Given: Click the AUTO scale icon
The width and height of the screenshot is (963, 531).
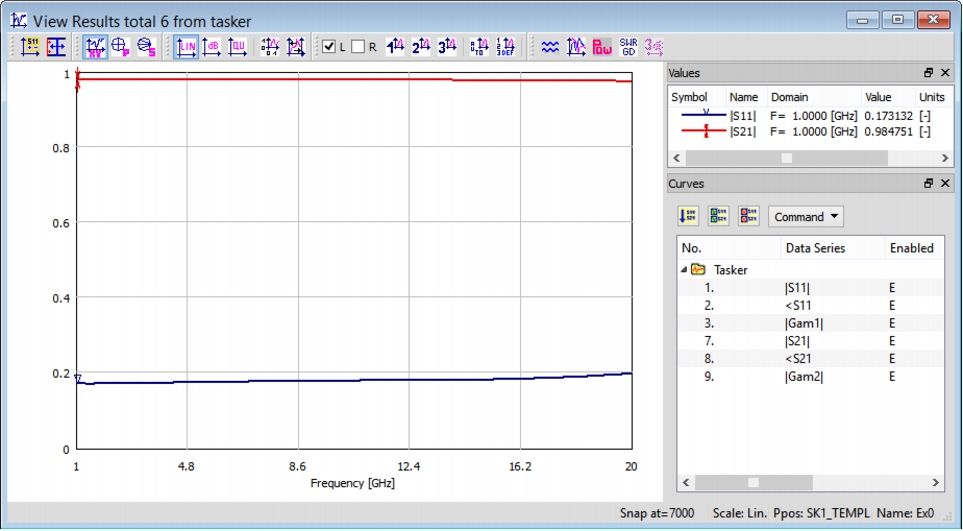Looking at the screenshot, I should pos(479,47).
